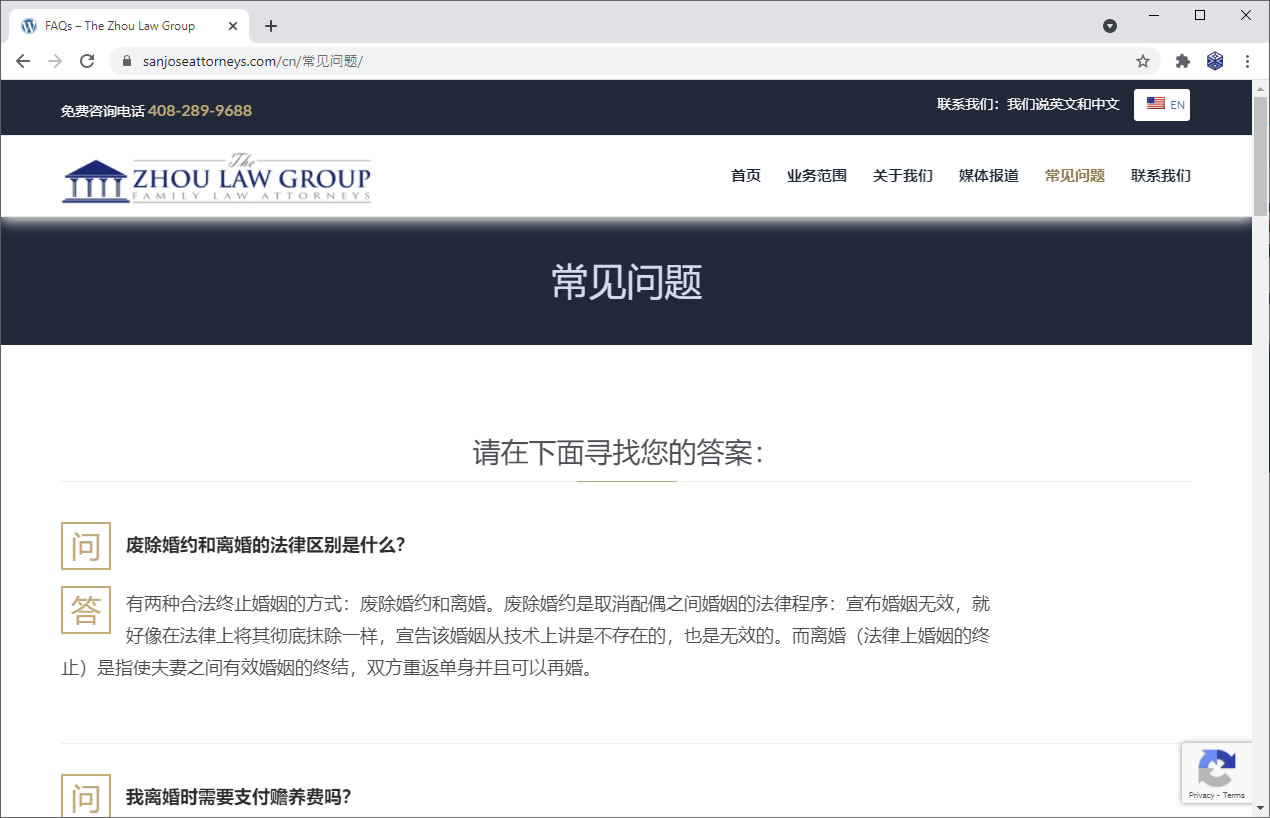Open Chrome three-dot menu
The image size is (1270, 818).
coord(1247,61)
